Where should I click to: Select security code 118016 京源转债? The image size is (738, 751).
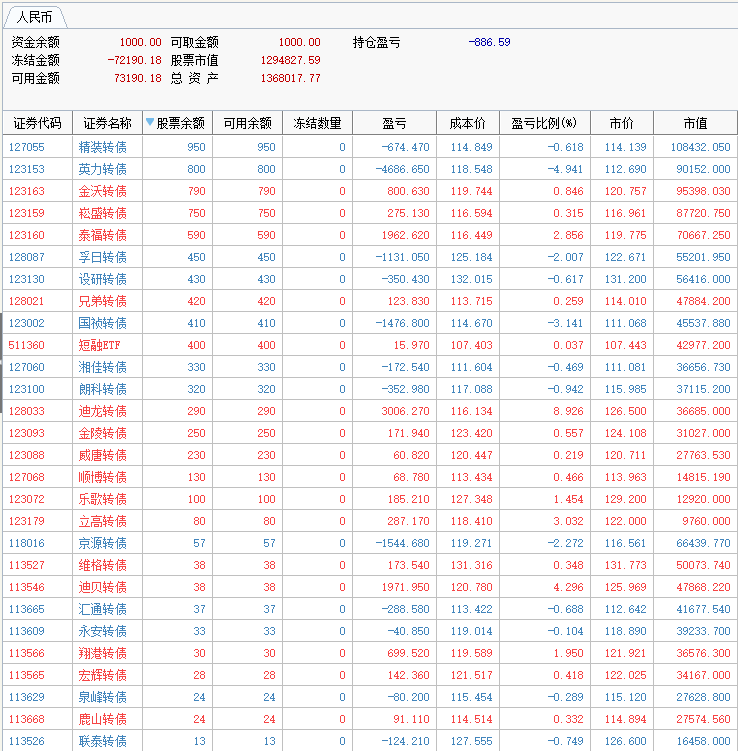[x=27, y=543]
